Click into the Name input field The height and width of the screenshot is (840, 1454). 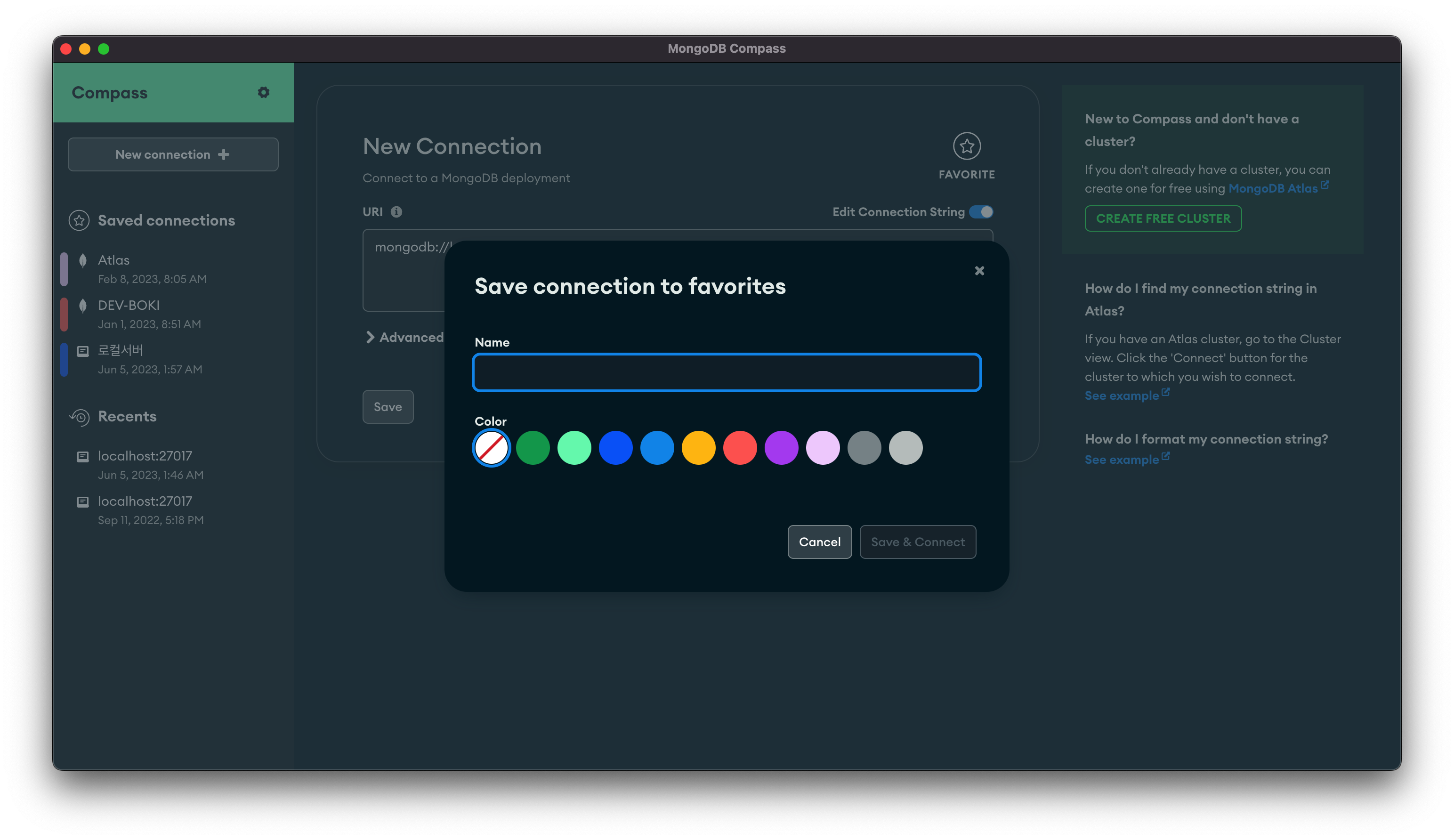tap(726, 373)
